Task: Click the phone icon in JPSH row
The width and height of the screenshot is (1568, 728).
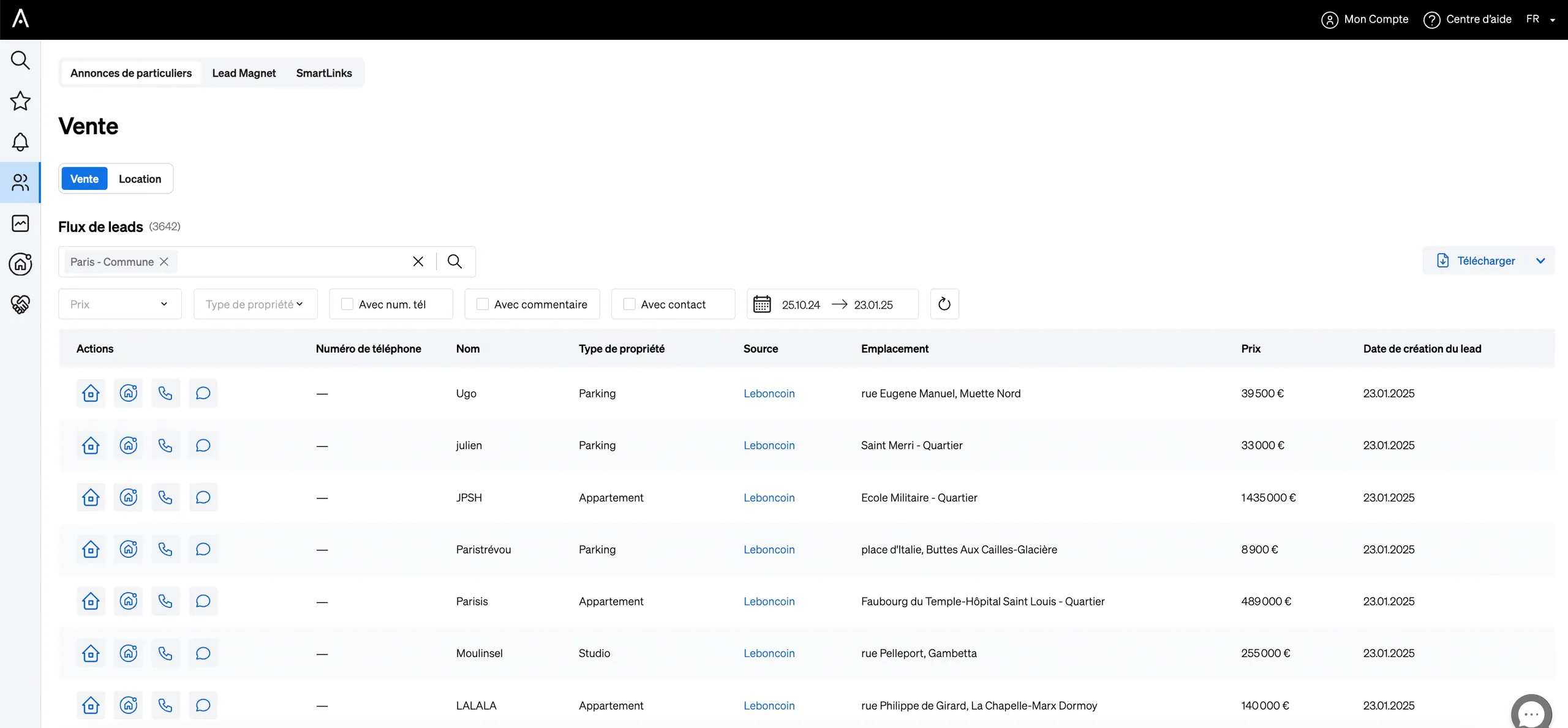Action: (x=165, y=497)
